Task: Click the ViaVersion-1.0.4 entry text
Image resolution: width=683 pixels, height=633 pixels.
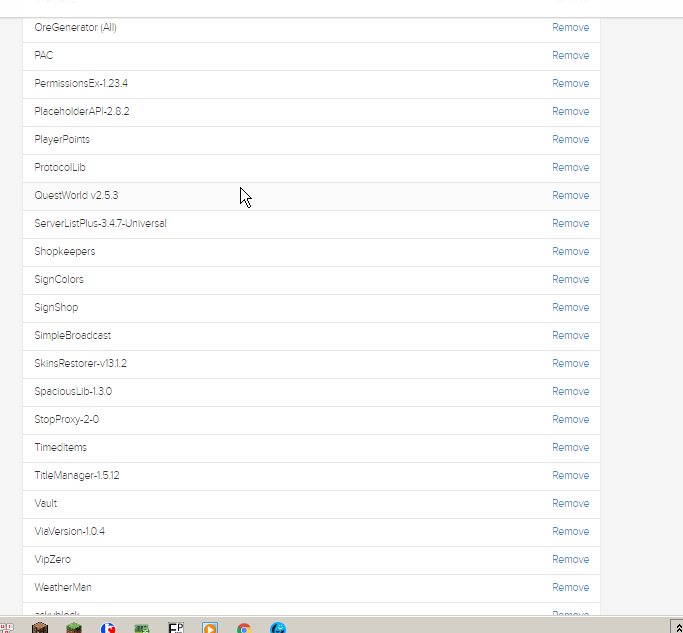Action: click(70, 531)
